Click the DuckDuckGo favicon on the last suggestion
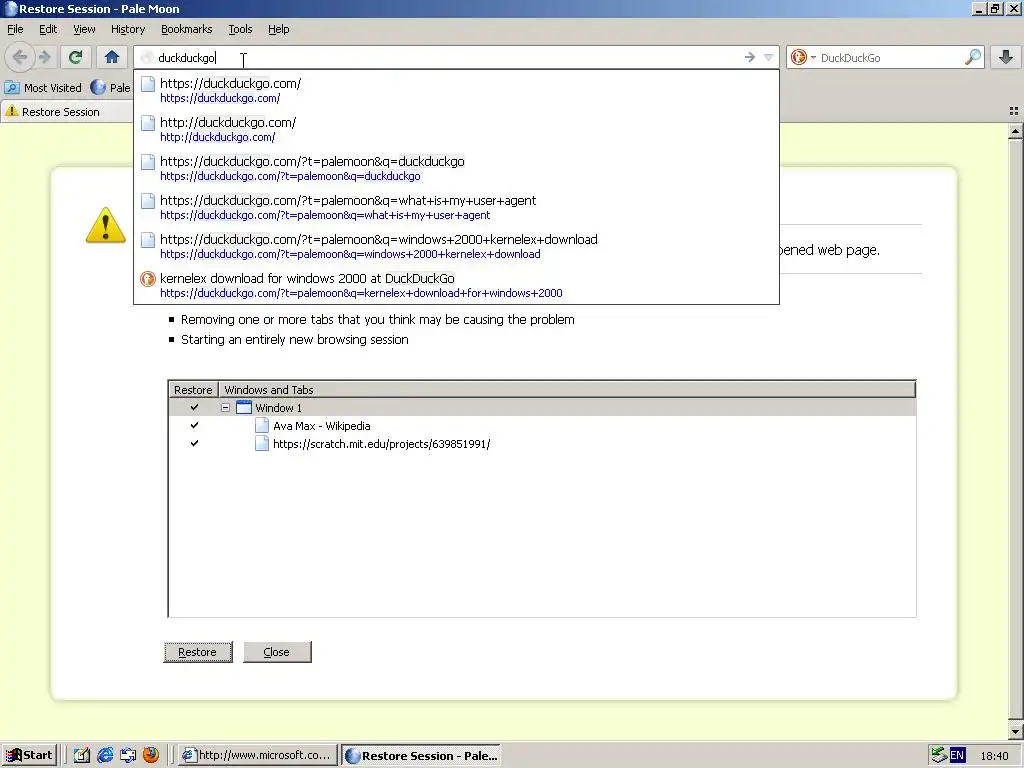1024x768 pixels. 148,280
